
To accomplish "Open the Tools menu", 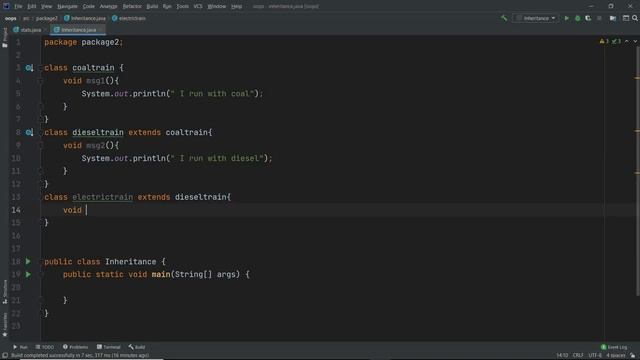I will pyautogui.click(x=182, y=7).
